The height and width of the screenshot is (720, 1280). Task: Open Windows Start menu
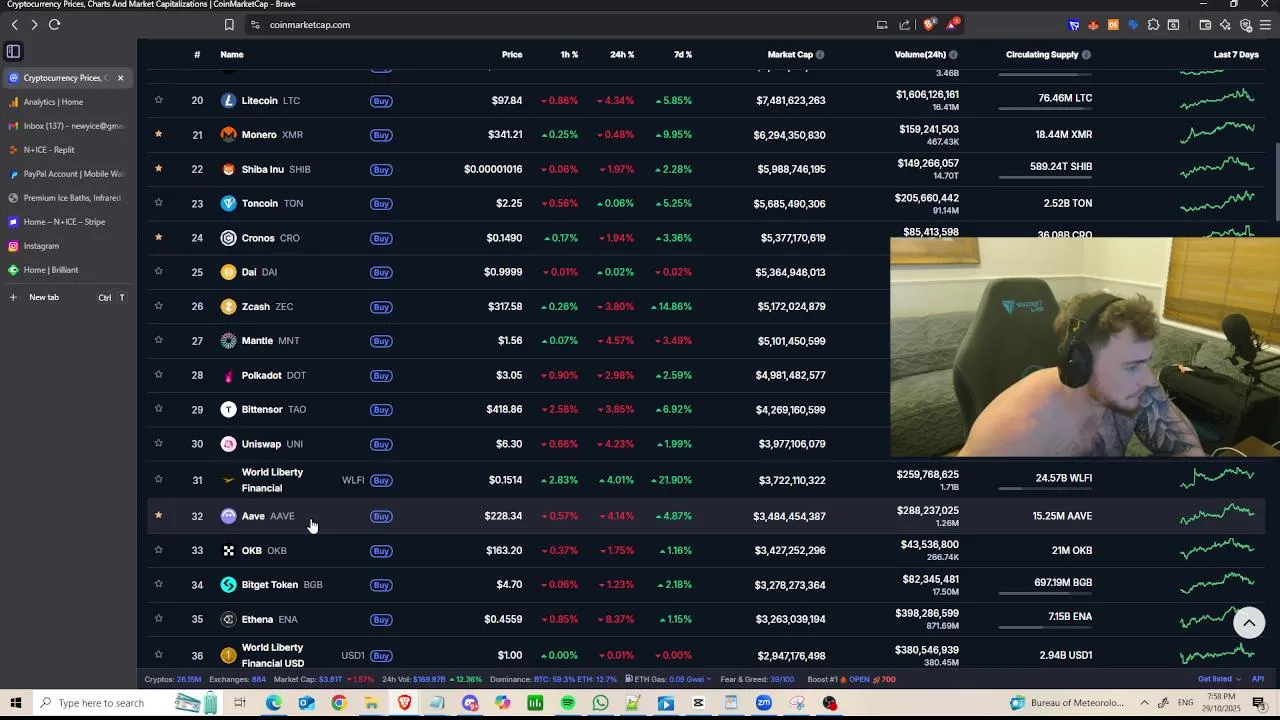click(16, 703)
